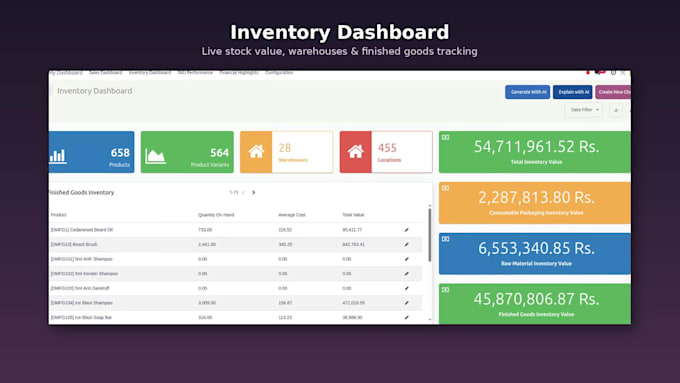Click the money icon on Raw Material tile

pyautogui.click(x=445, y=239)
